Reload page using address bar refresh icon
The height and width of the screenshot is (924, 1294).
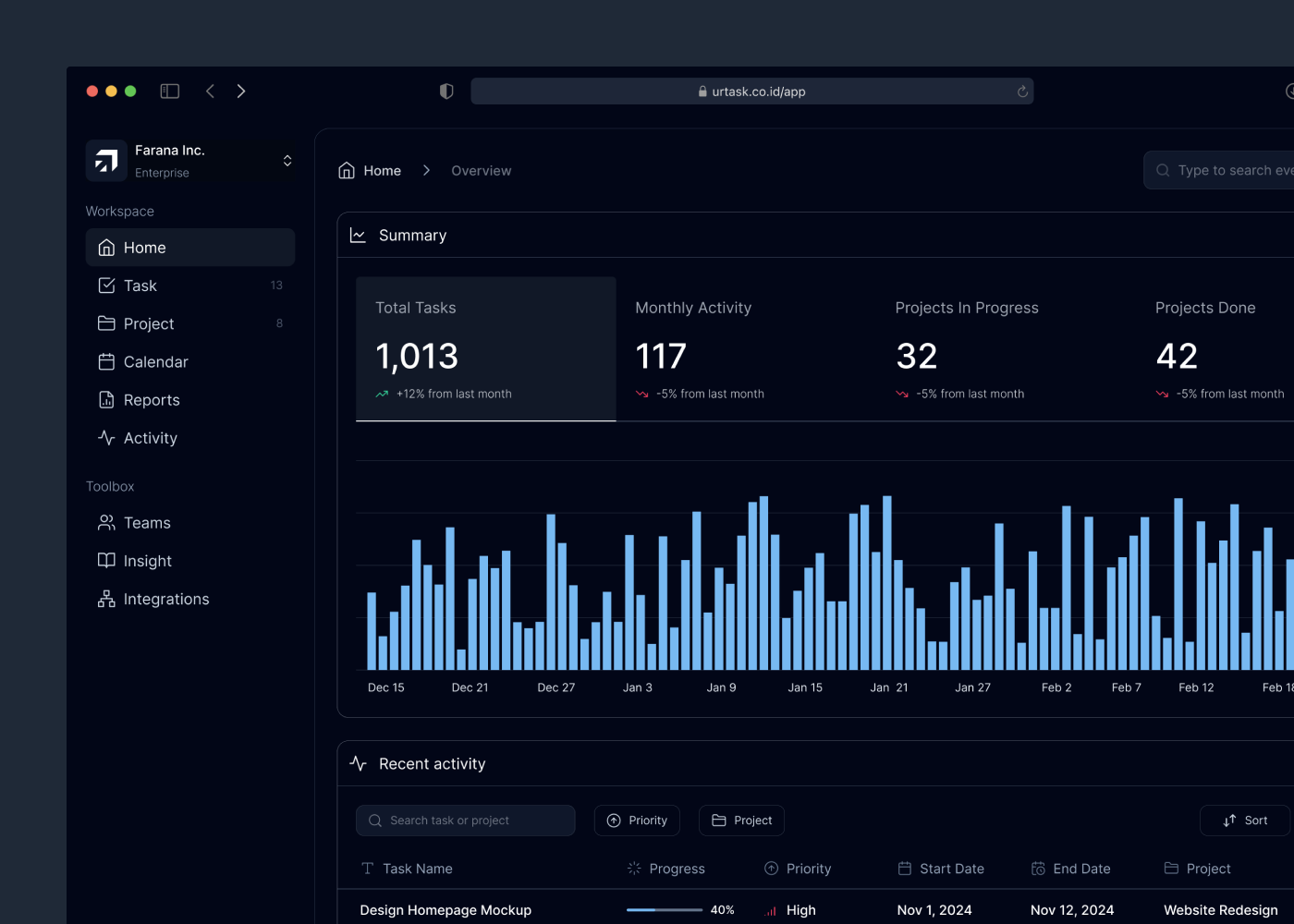point(1022,91)
